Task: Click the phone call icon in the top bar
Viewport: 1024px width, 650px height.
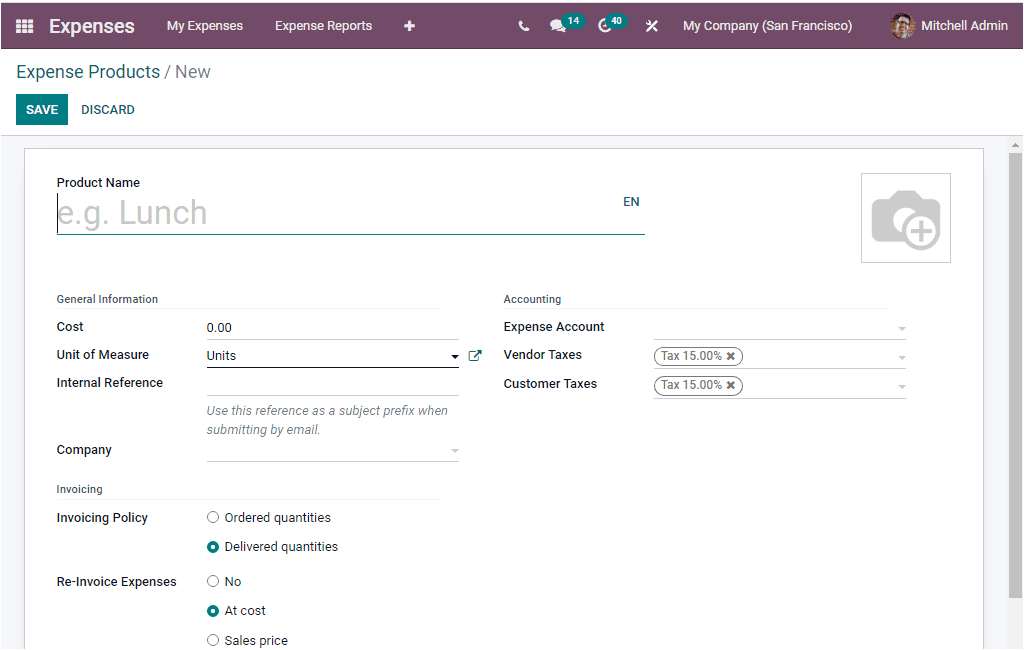Action: 523,25
